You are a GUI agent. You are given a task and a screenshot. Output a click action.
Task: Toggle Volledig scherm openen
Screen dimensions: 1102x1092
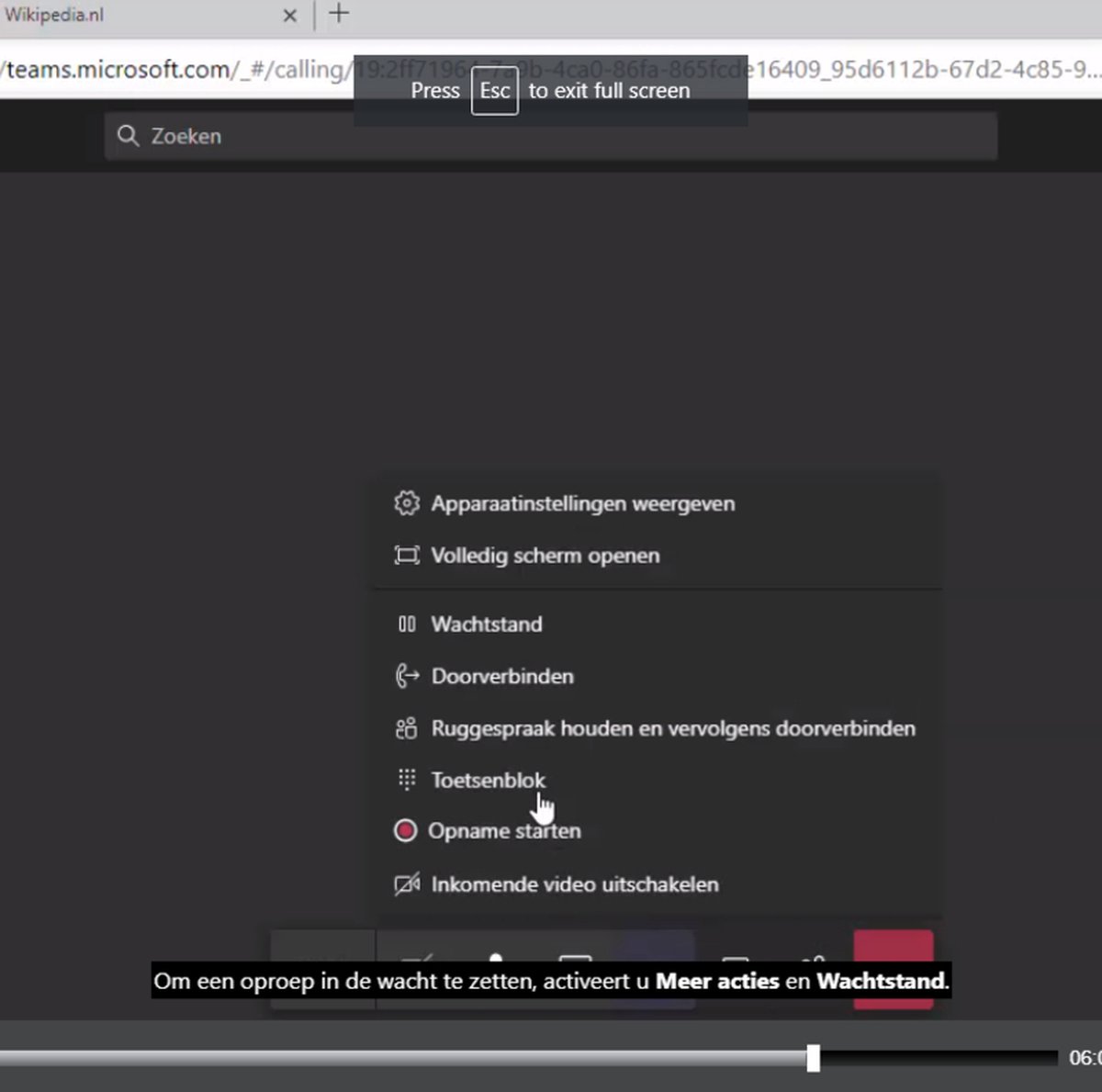tap(545, 555)
